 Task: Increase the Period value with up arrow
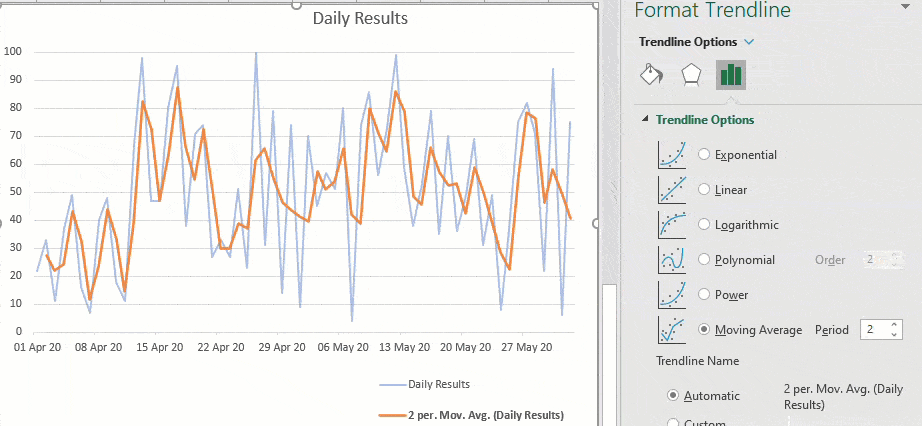point(894,325)
